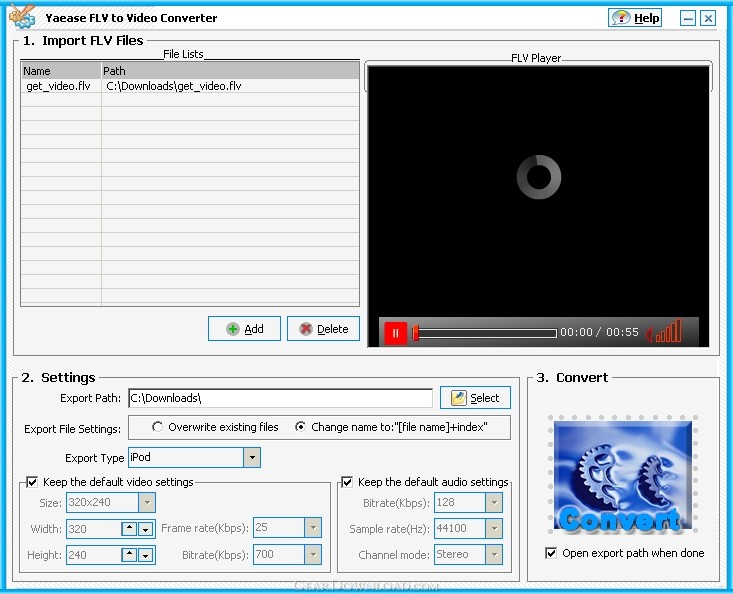Close the converter window
The image size is (733, 594).
tap(708, 18)
